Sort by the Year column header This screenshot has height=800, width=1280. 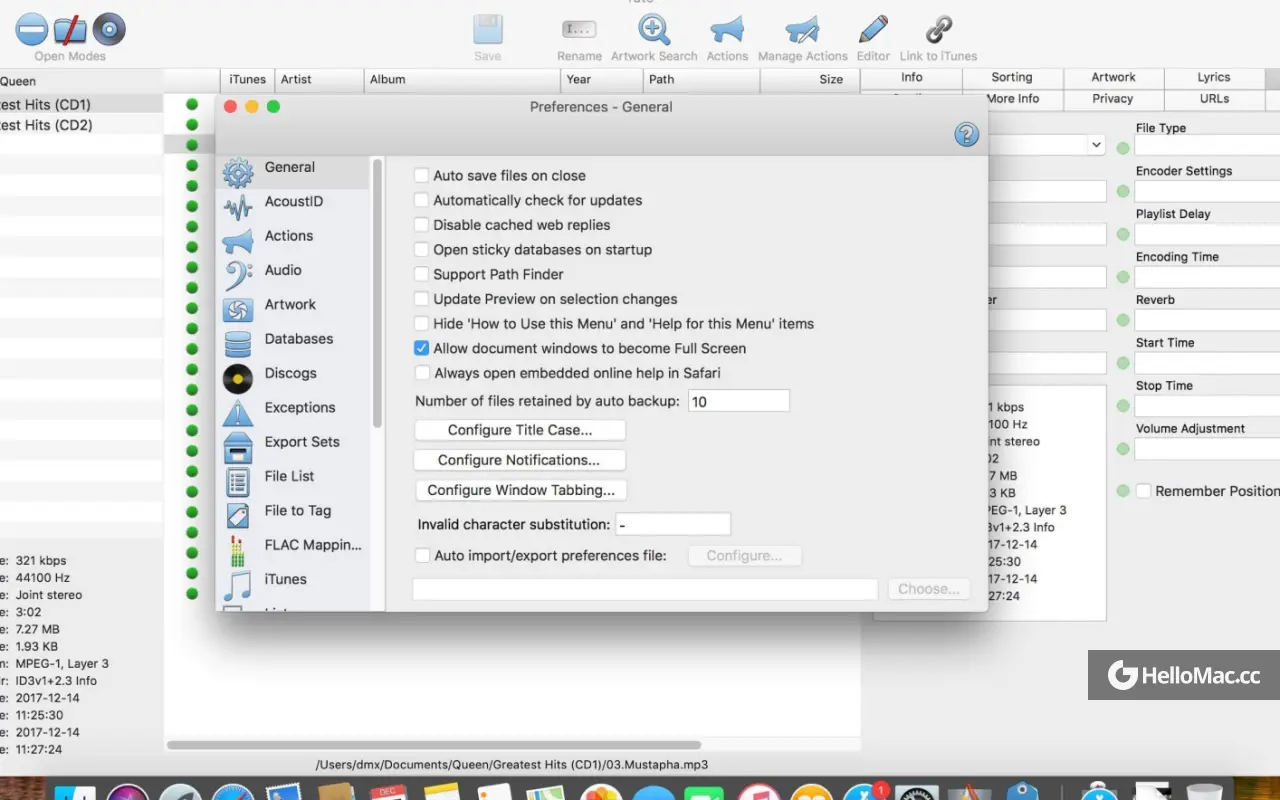tap(601, 79)
